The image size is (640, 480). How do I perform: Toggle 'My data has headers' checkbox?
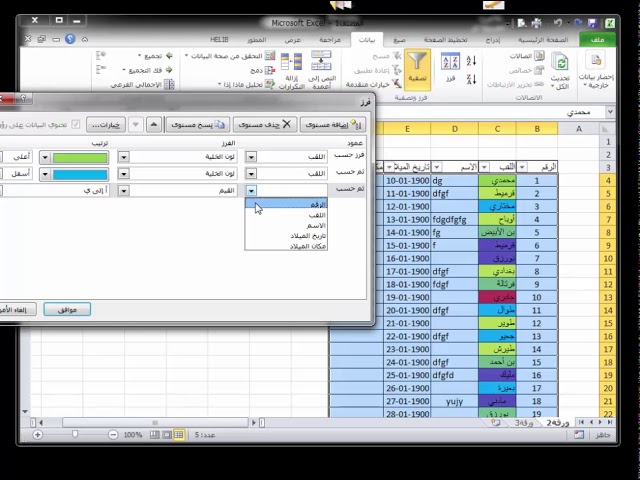coord(76,124)
